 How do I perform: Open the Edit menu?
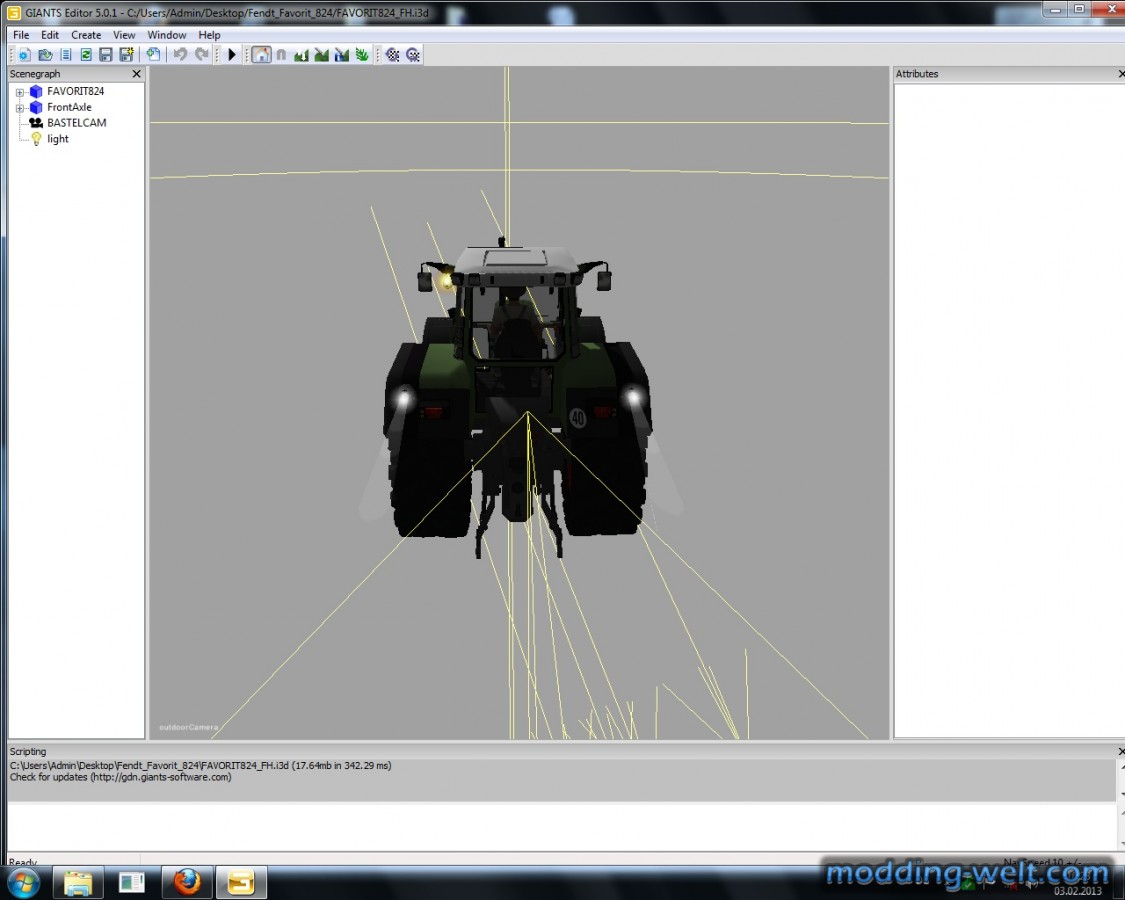click(x=50, y=34)
